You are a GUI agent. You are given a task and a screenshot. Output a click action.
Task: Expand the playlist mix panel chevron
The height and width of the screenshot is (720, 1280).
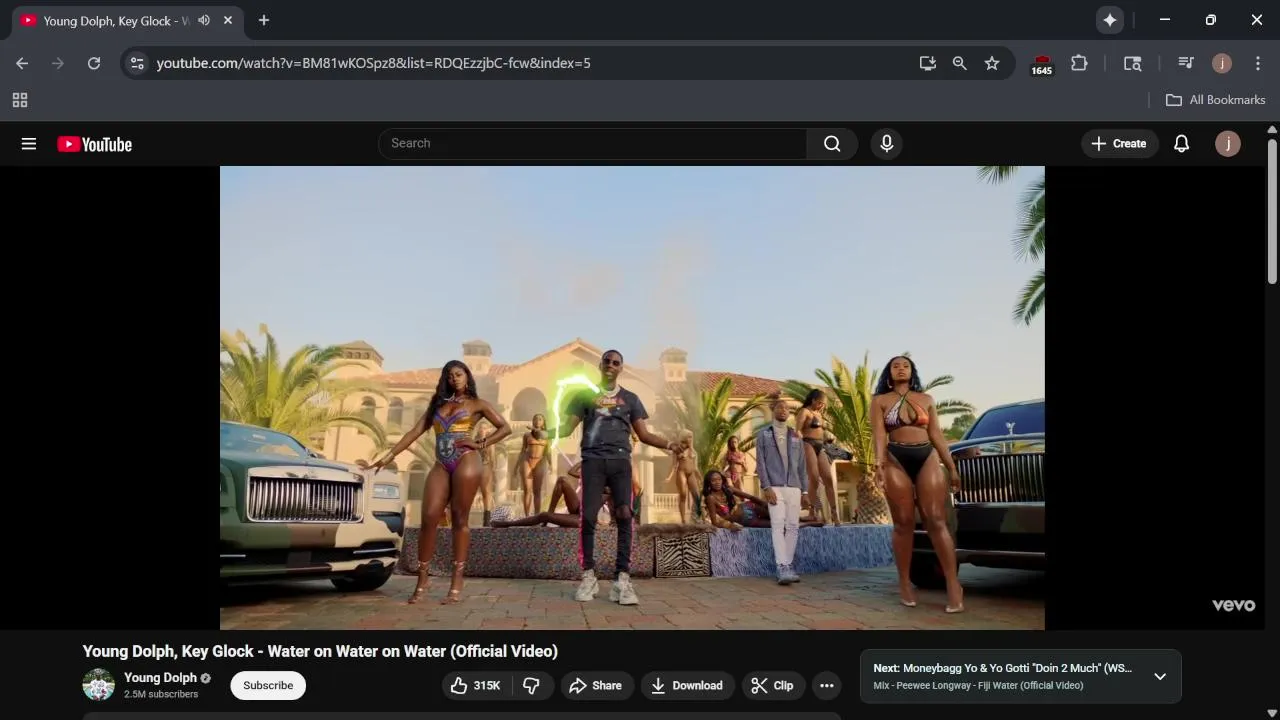(x=1160, y=677)
